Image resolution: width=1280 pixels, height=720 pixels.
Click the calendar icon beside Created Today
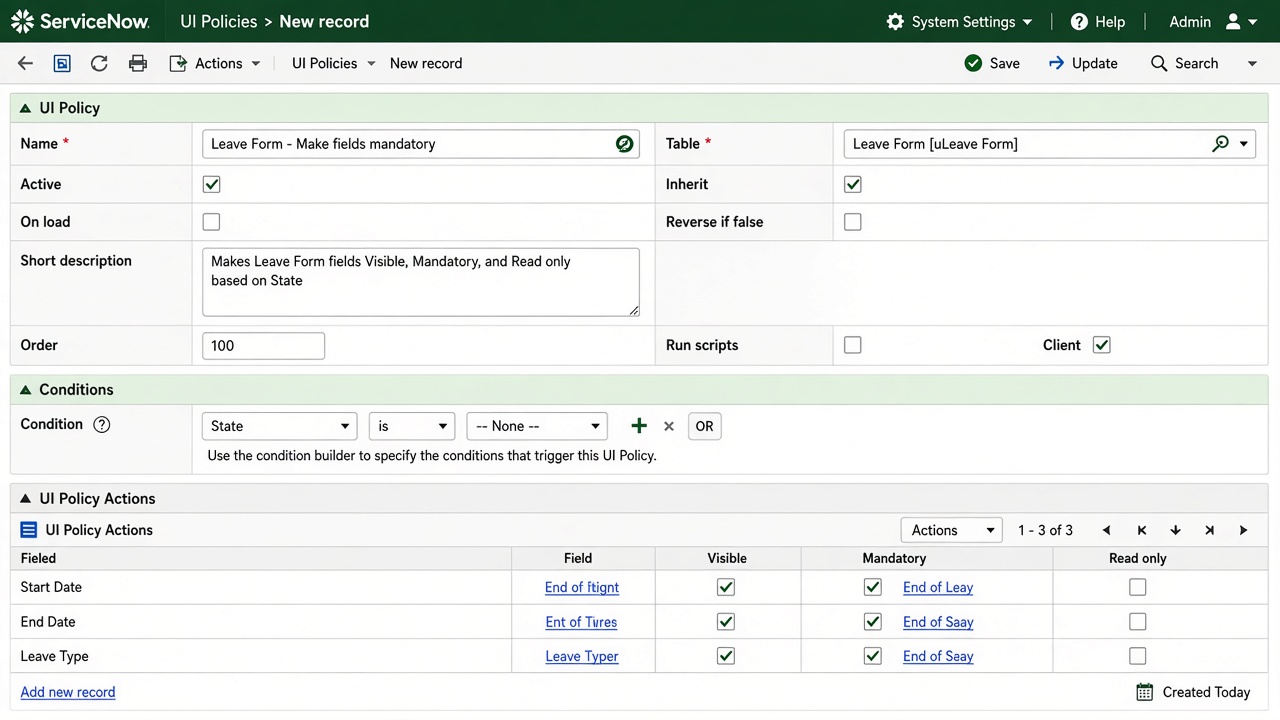click(1145, 692)
